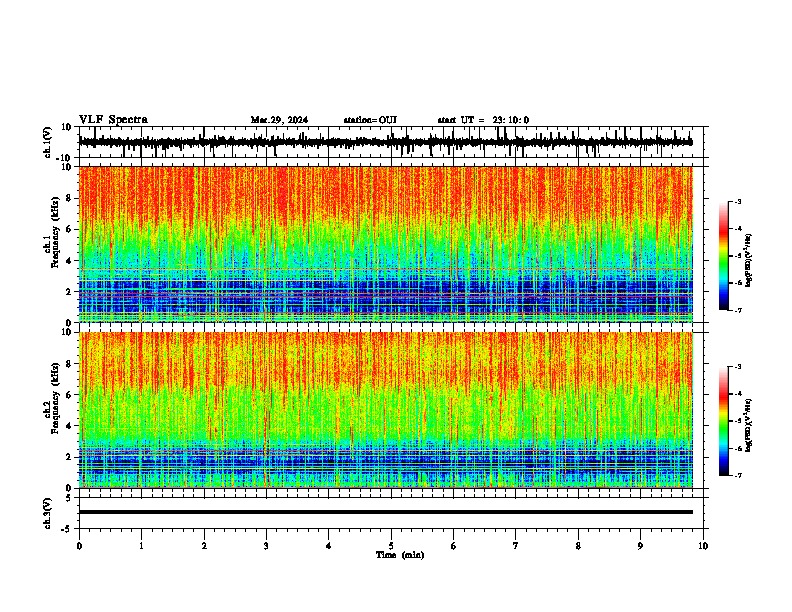792x612 pixels.
Task: Click the ch.3(V) axis label
Action: tap(48, 514)
